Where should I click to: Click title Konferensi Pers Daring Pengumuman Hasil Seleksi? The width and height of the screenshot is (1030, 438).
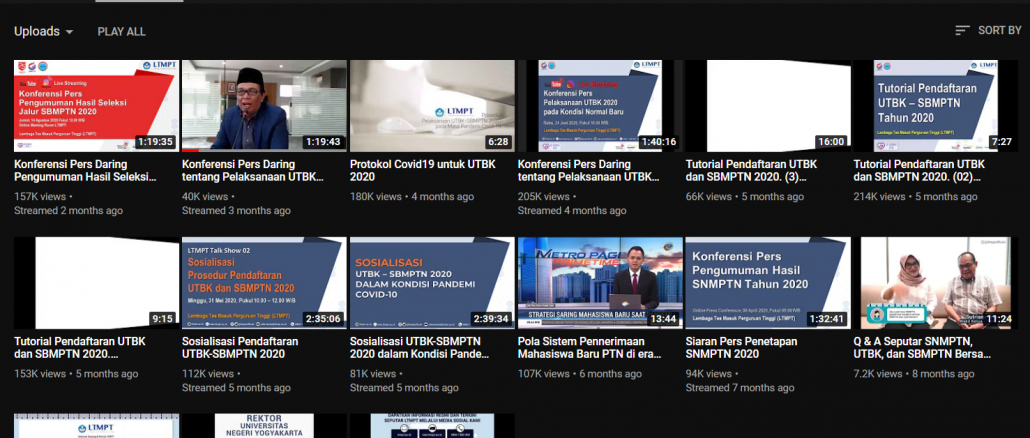tap(85, 171)
